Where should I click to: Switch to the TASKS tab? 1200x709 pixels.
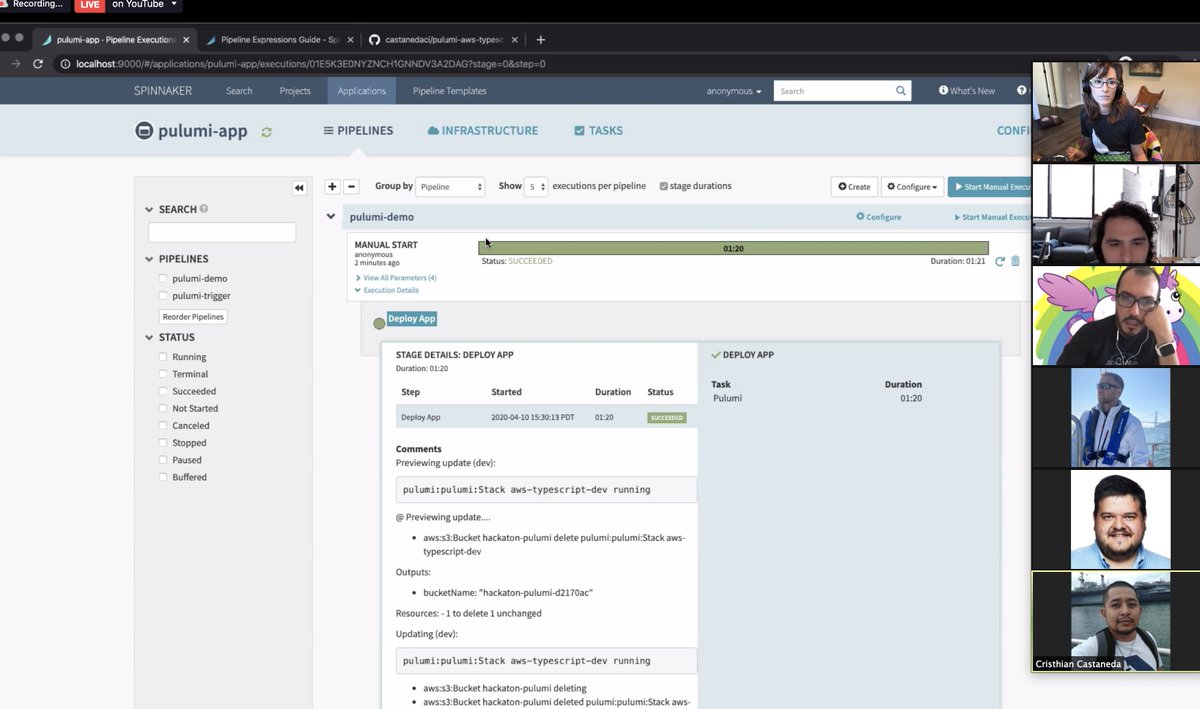pyautogui.click(x=598, y=131)
